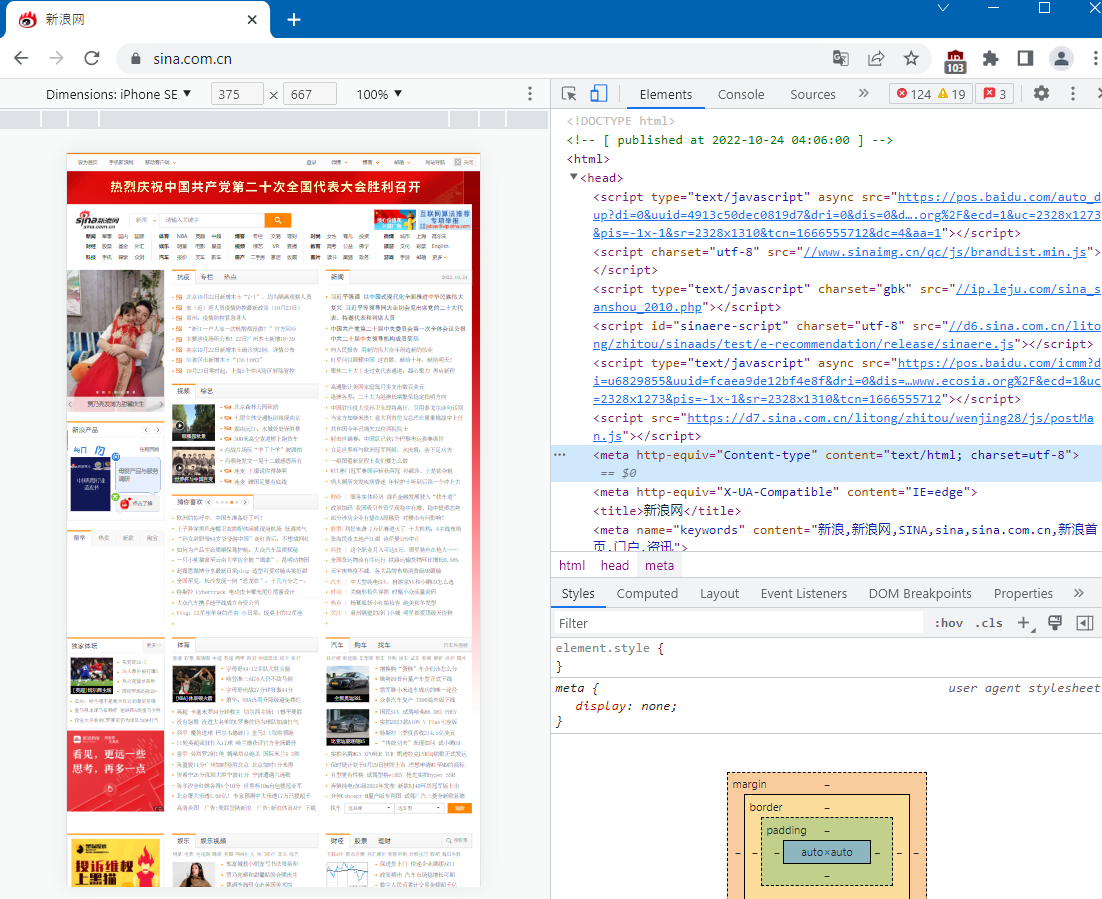Select the Computed tab
1102x899 pixels.
(x=647, y=594)
